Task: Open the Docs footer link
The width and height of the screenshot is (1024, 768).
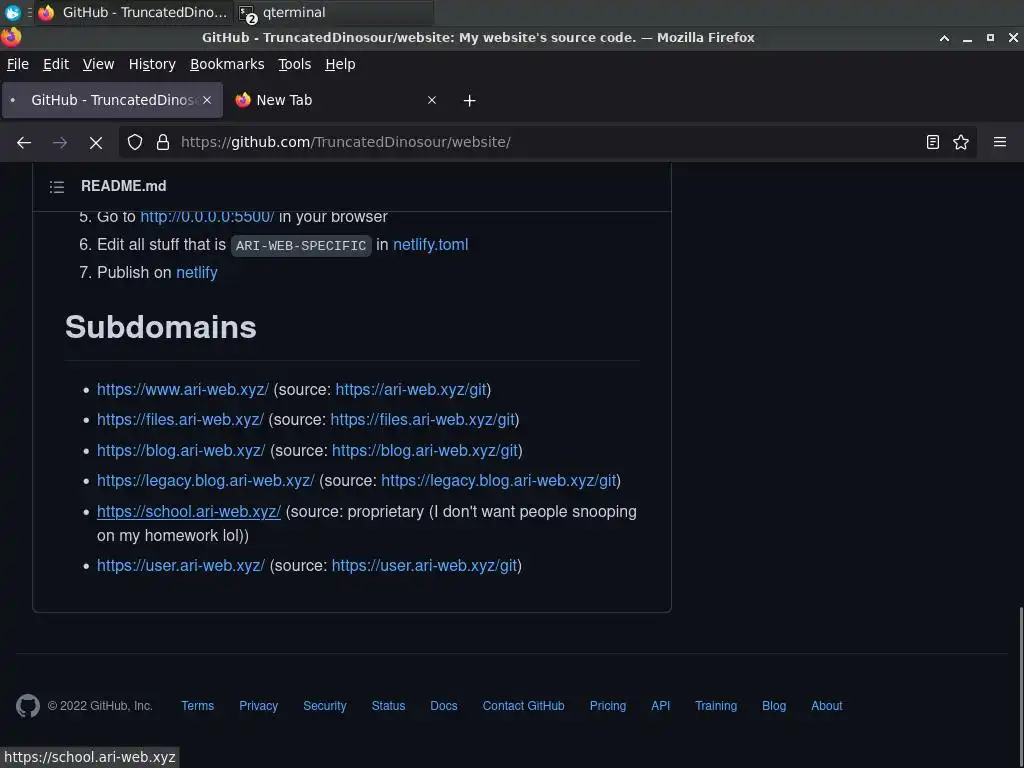Action: pyautogui.click(x=443, y=706)
